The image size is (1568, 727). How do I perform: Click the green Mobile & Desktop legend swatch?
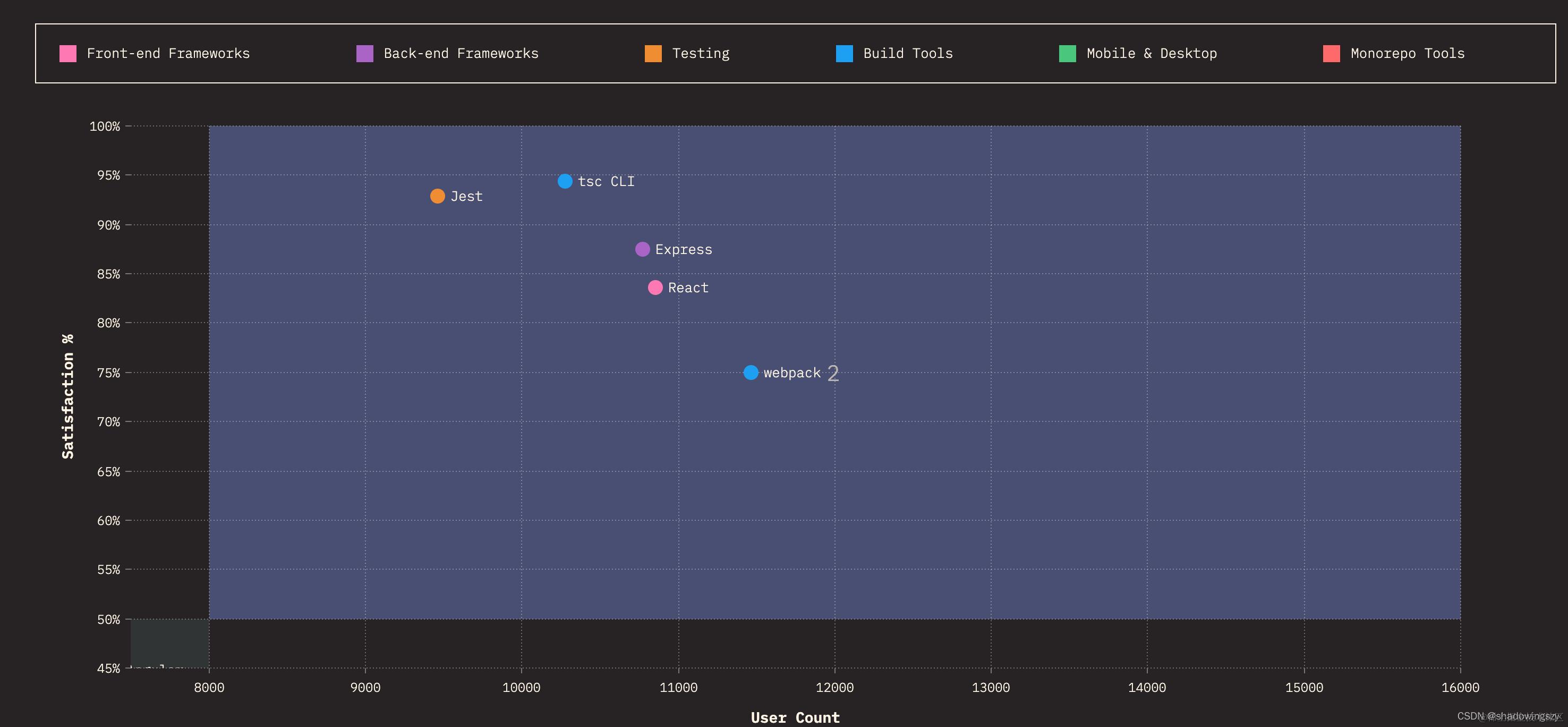coord(1068,54)
